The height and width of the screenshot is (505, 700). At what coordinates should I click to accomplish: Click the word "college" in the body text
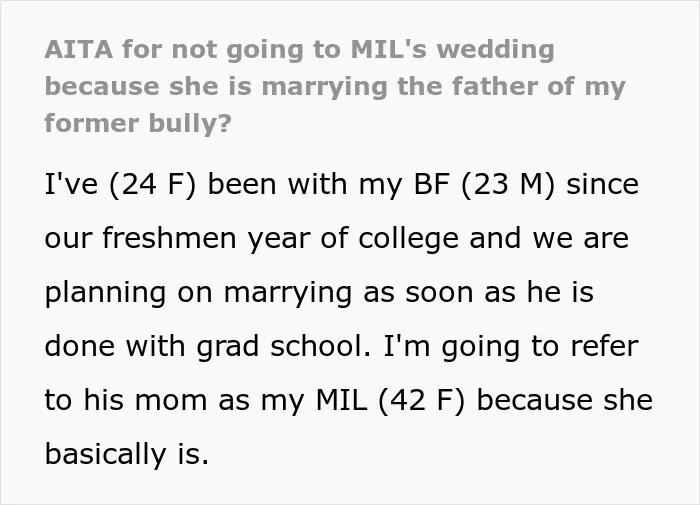(x=408, y=238)
